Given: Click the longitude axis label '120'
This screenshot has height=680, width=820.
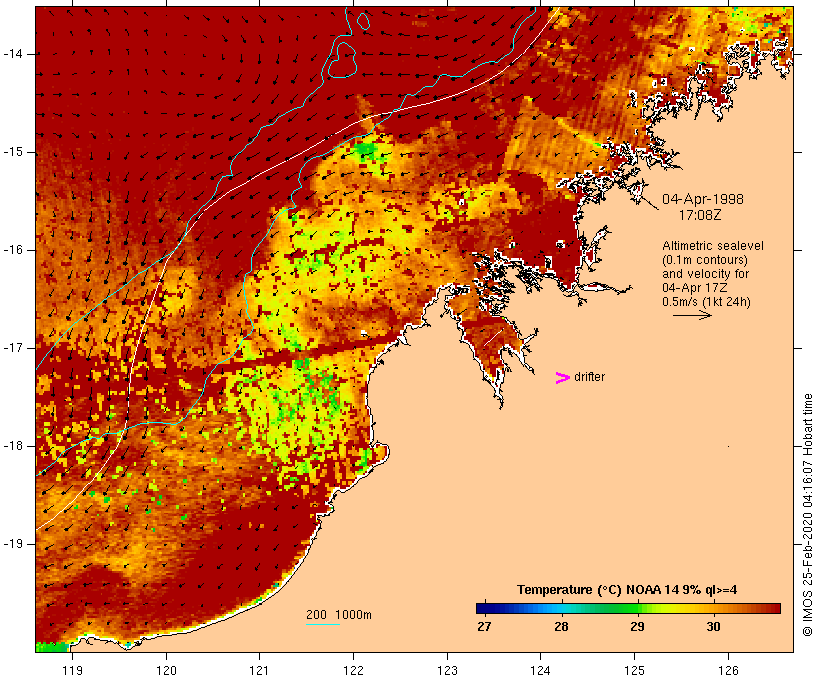Looking at the screenshot, I should pos(166,670).
